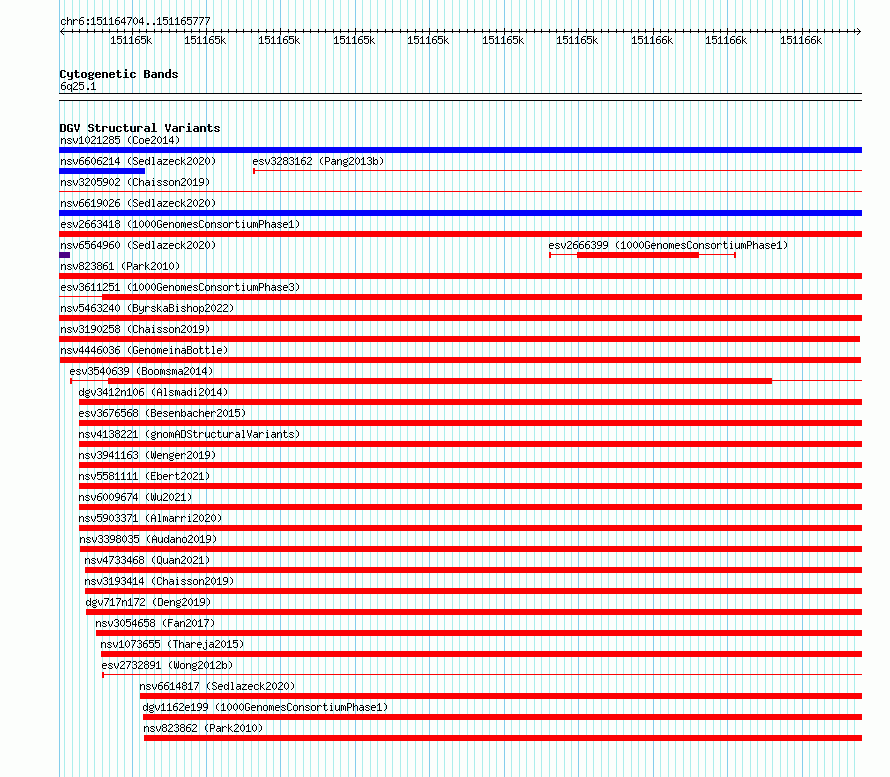The image size is (890, 777).
Task: Select nsv1073655 (Thareja2015) label
Action: click(x=172, y=644)
